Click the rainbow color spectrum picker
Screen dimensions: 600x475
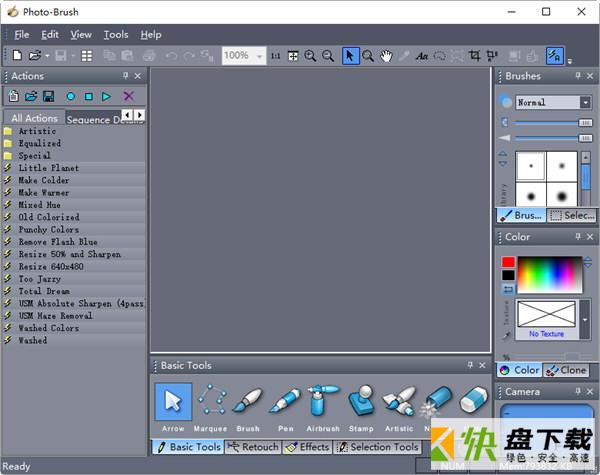pos(550,275)
